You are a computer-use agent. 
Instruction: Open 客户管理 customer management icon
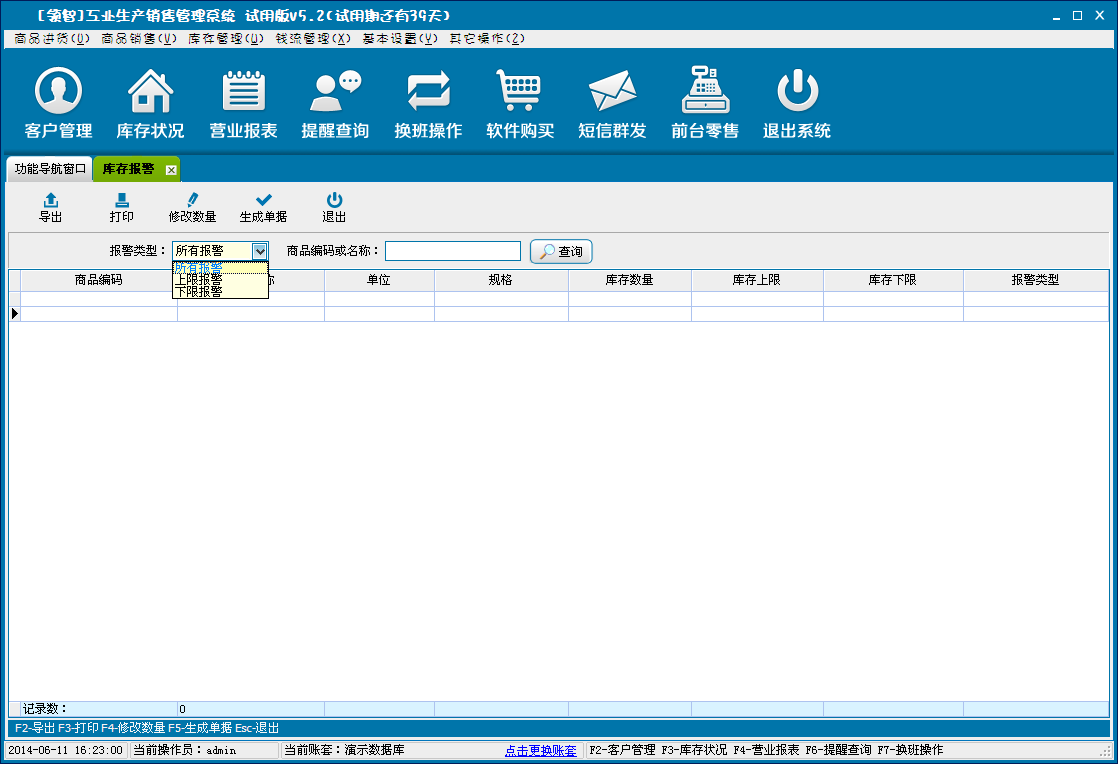58,92
